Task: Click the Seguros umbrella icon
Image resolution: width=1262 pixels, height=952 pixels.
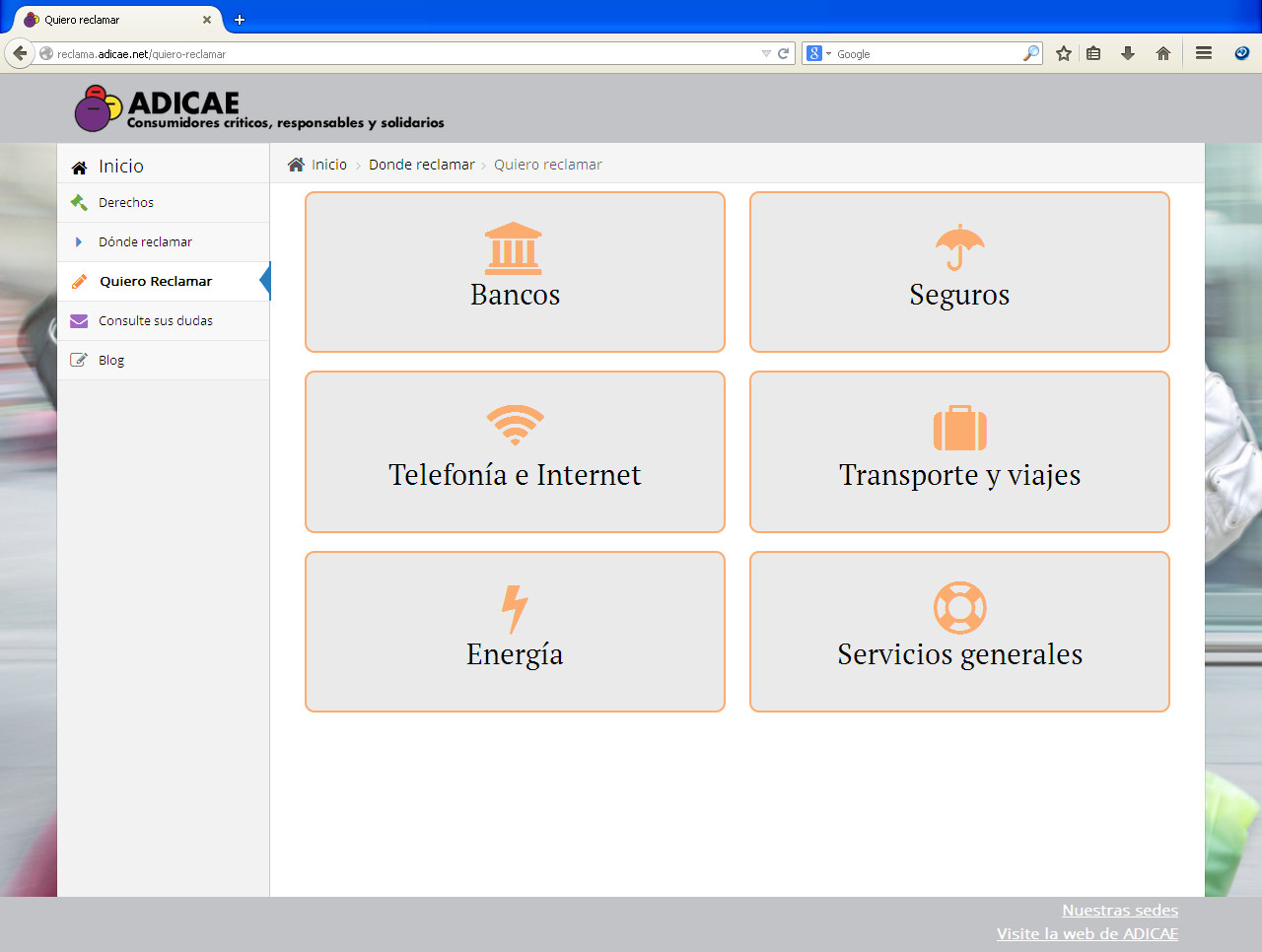Action: click(x=960, y=247)
